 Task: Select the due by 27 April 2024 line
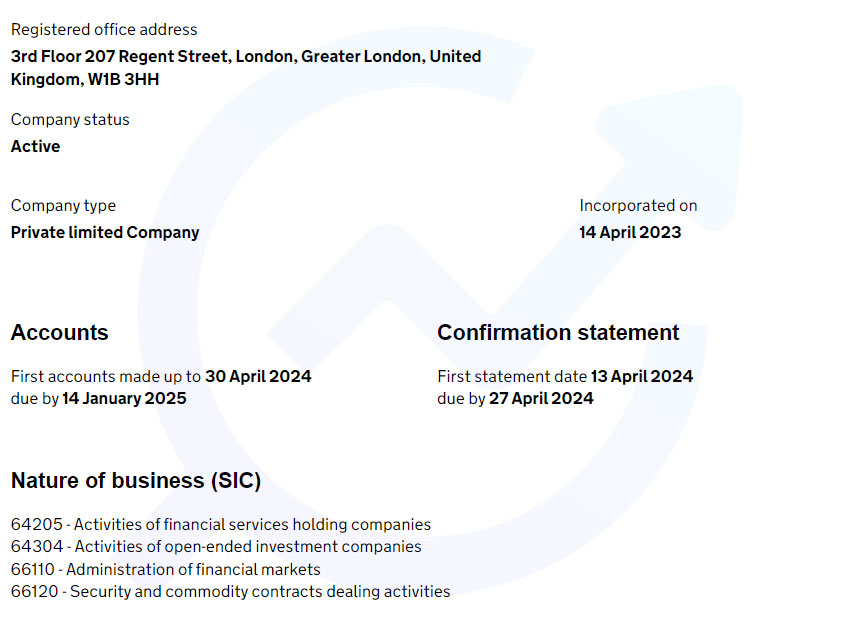pos(515,398)
